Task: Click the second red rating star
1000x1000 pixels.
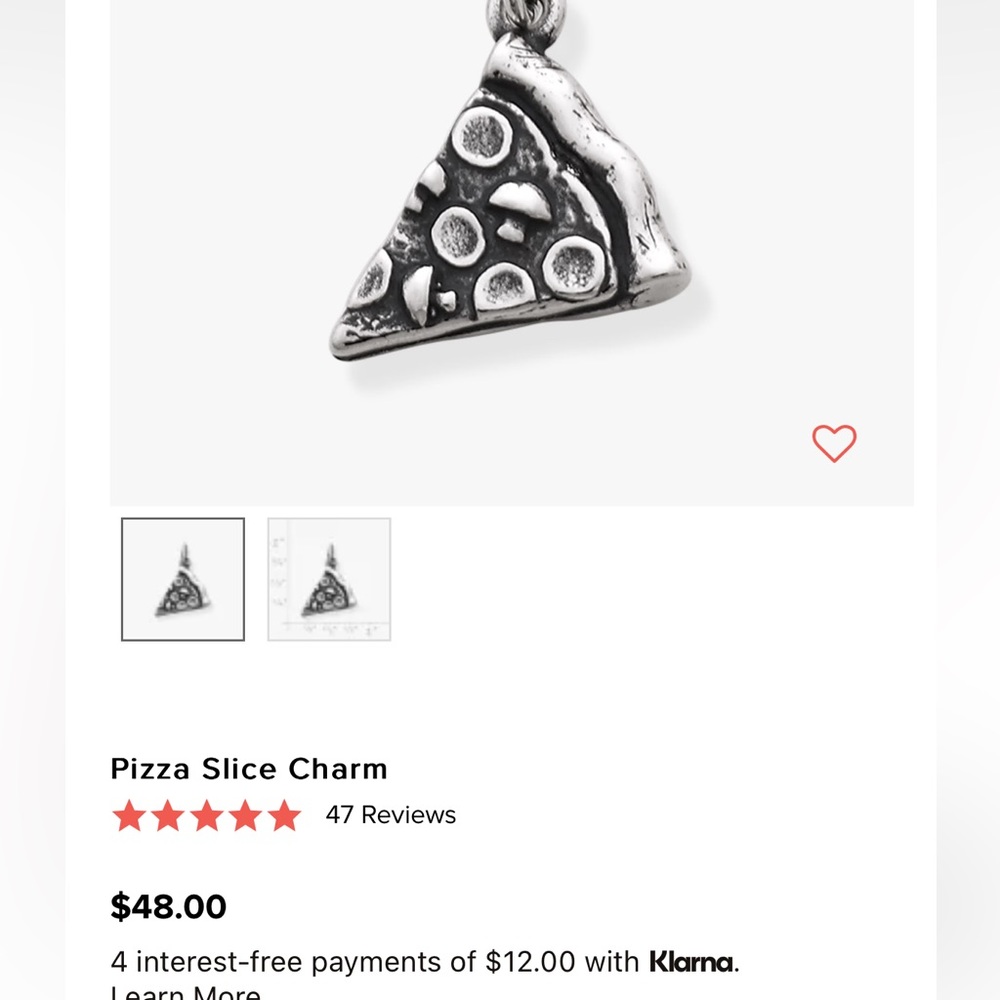Action: 166,815
